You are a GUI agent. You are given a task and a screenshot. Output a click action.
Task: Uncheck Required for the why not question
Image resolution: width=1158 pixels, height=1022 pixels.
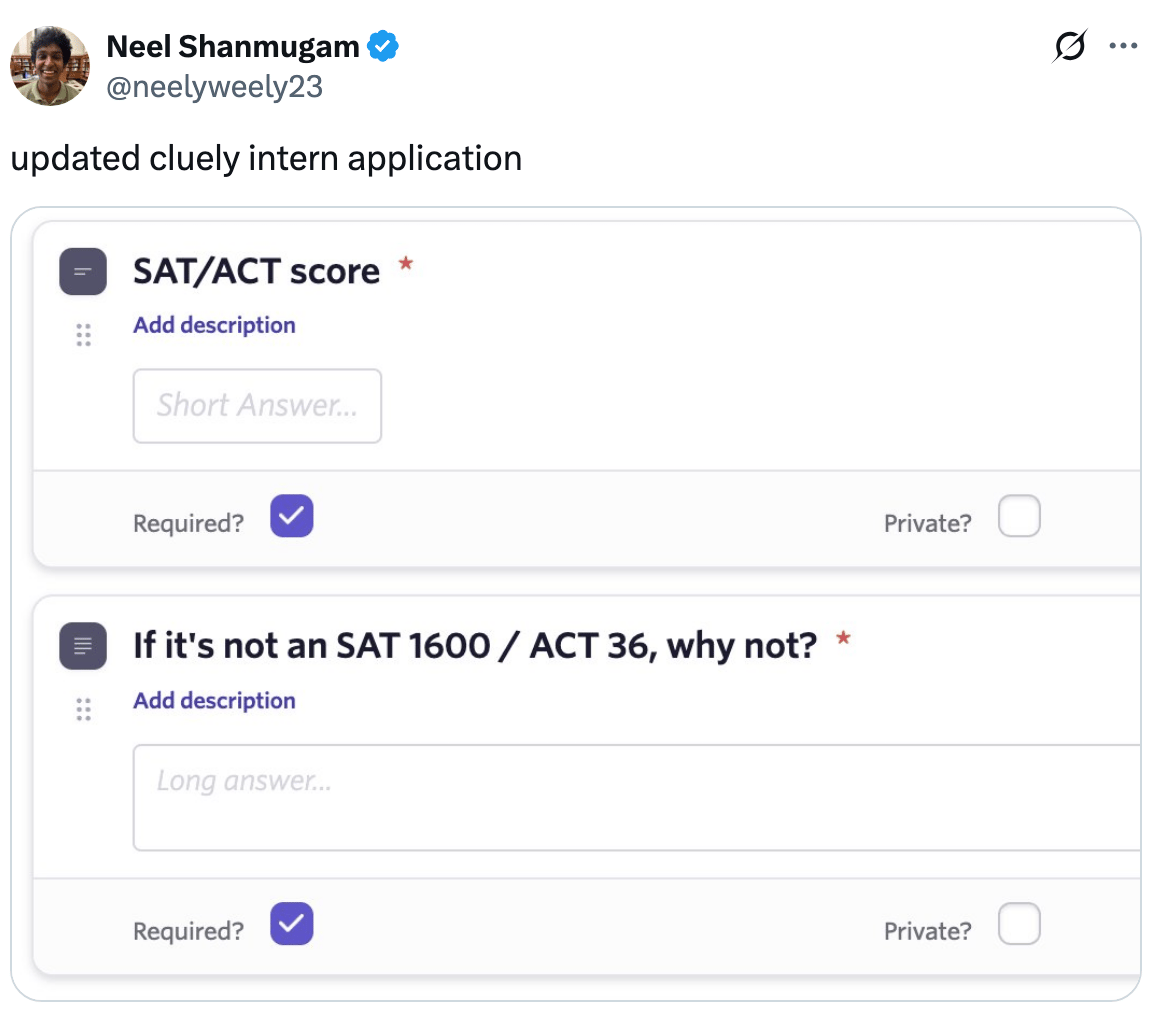(x=292, y=924)
